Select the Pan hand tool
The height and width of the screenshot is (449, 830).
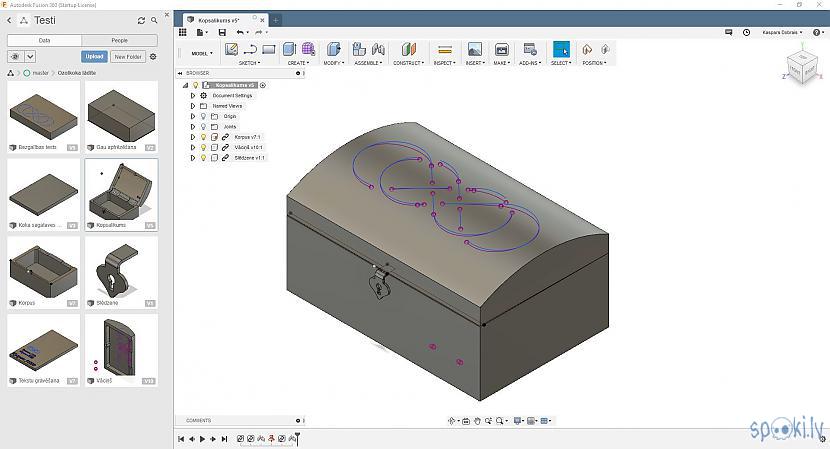pyautogui.click(x=477, y=421)
